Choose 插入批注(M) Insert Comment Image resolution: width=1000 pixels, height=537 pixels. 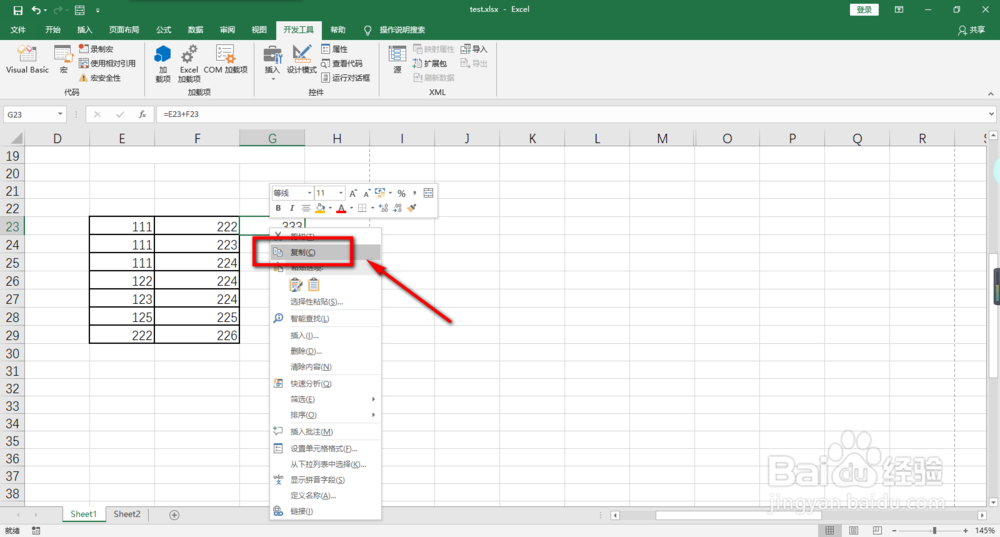pos(325,432)
